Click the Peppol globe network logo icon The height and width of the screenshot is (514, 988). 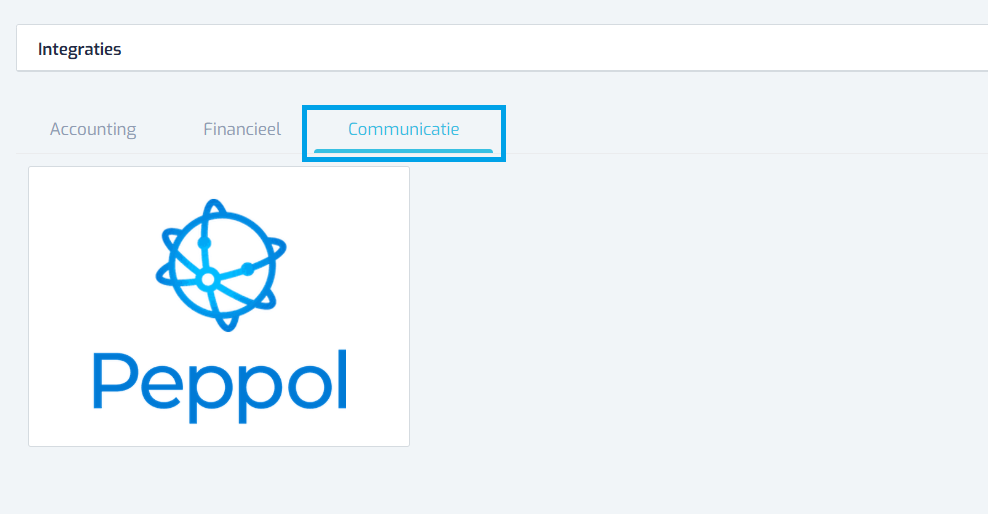click(221, 265)
